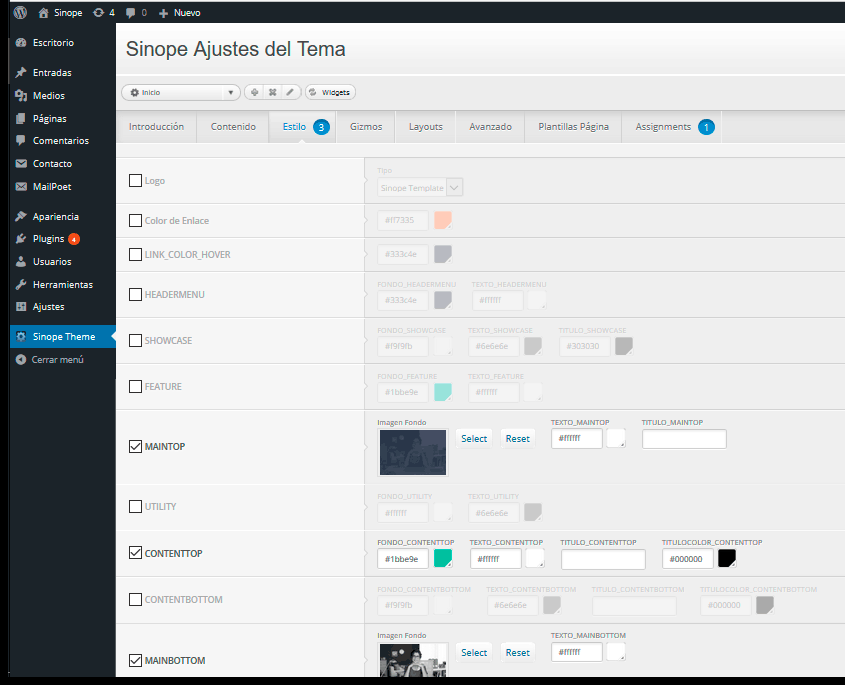The width and height of the screenshot is (845, 685).
Task: Click the pencil edit preset icon
Action: 290,92
